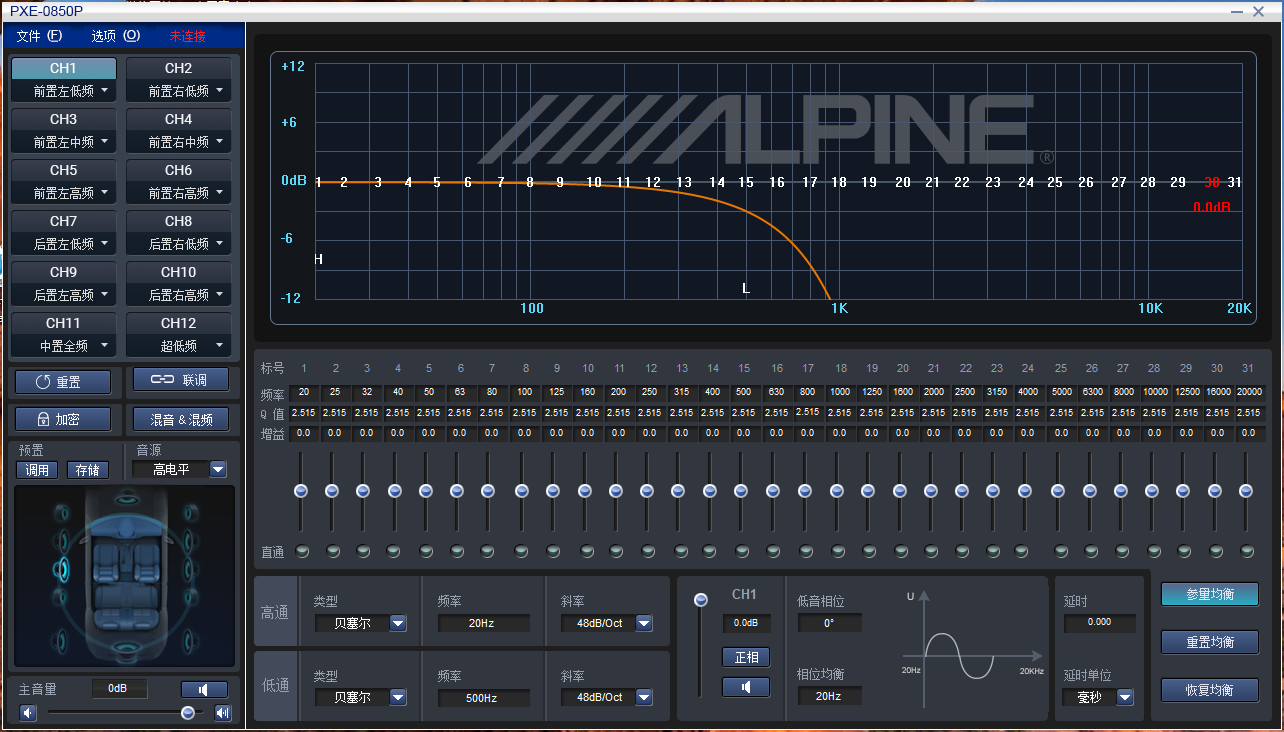The width and height of the screenshot is (1284, 732).
Task: Open low-pass 类型 贝塞尔 dropdown
Action: click(360, 697)
